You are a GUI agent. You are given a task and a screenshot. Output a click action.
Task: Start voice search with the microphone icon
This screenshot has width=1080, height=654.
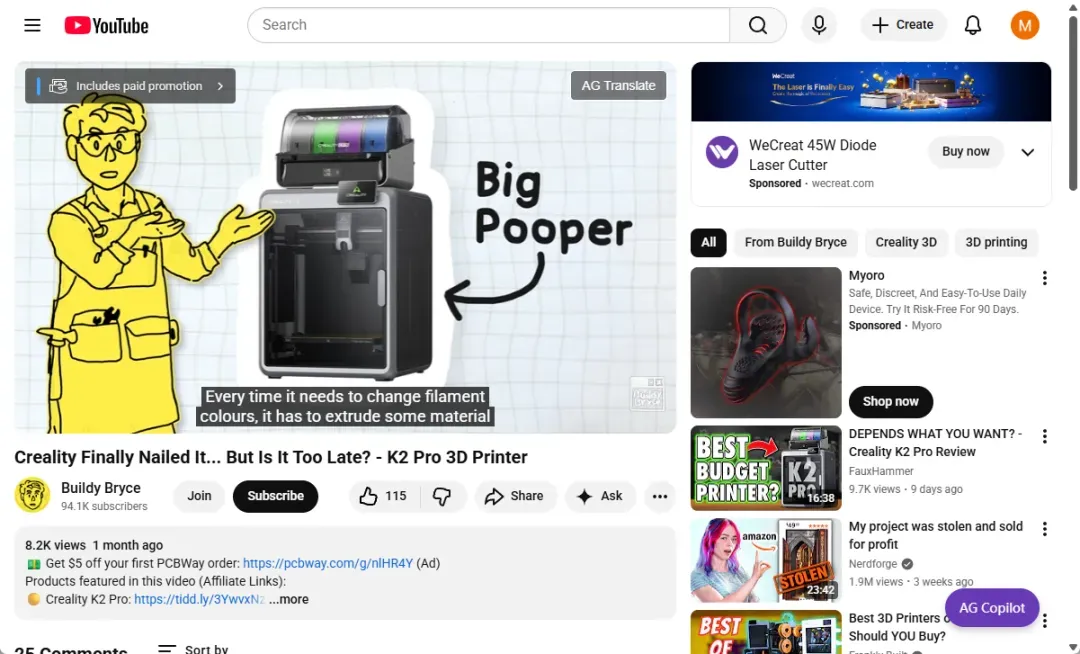click(x=819, y=25)
